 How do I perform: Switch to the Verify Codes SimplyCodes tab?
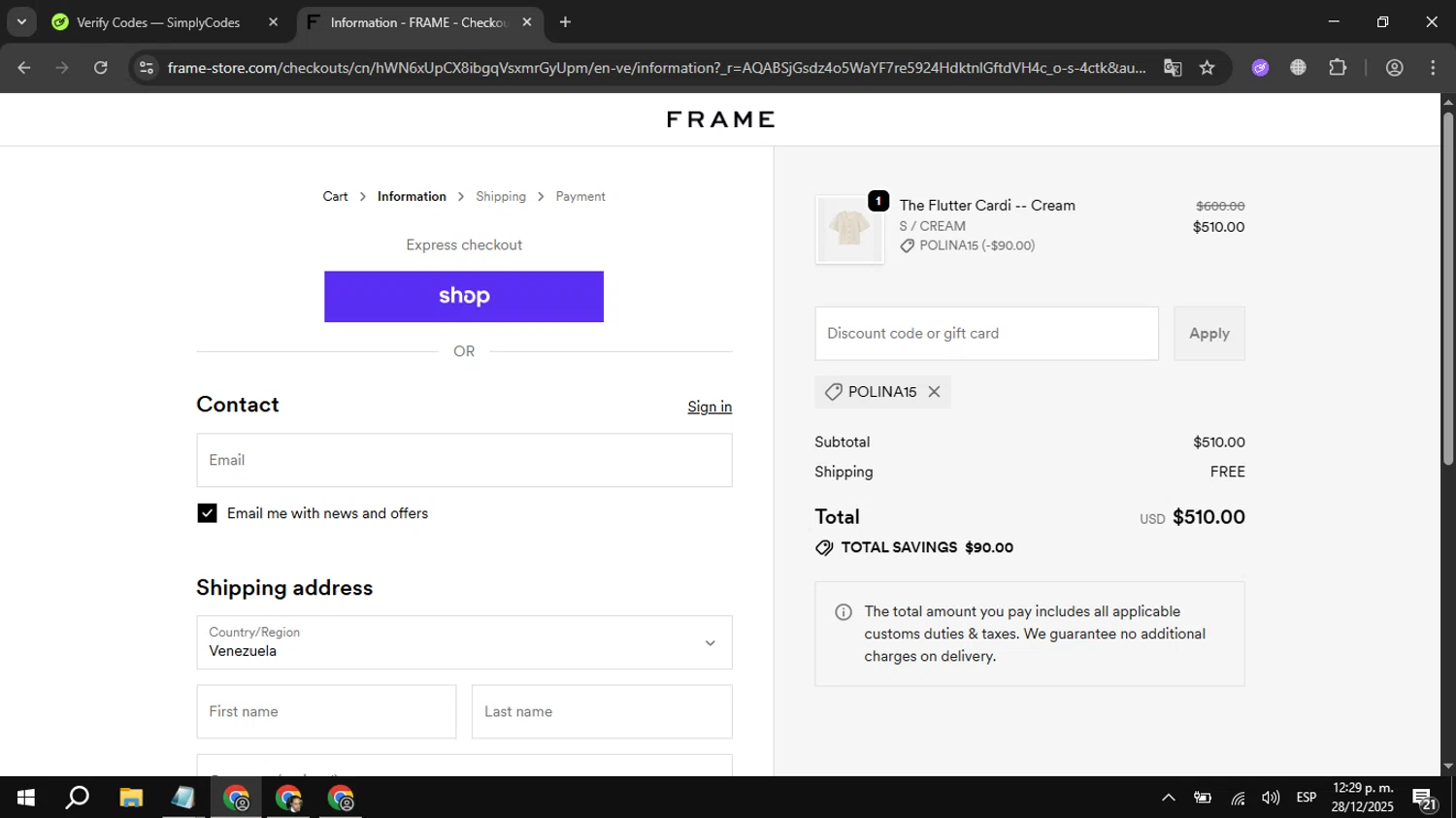point(157,22)
